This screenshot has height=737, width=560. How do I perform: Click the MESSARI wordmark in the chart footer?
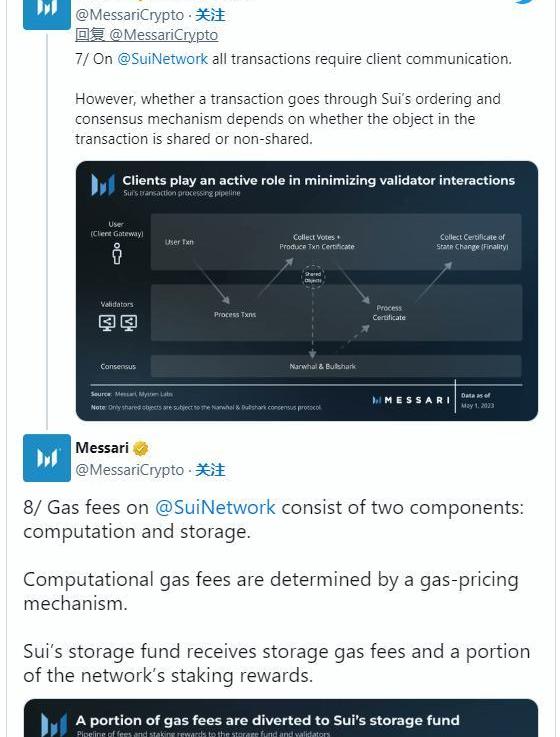click(411, 400)
